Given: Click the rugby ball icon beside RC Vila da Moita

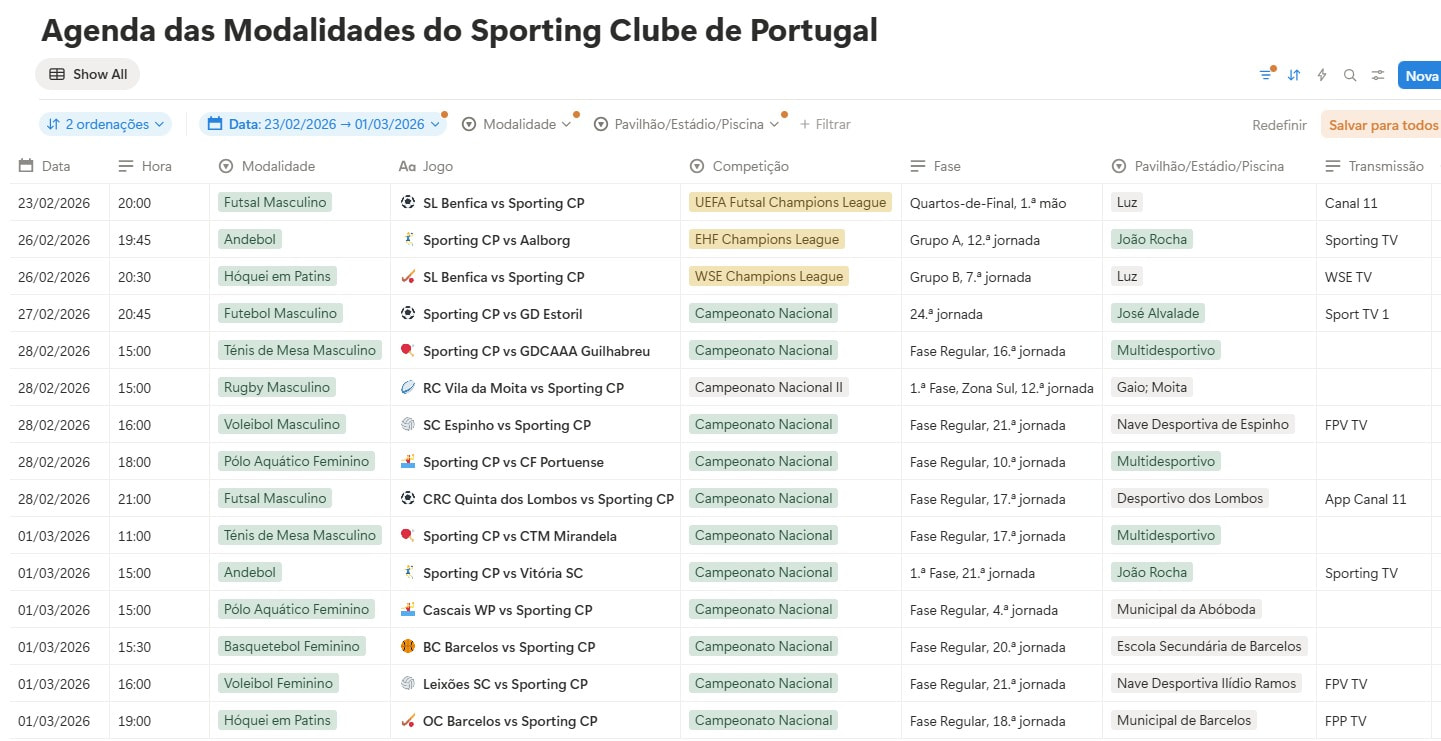Looking at the screenshot, I should click(408, 388).
